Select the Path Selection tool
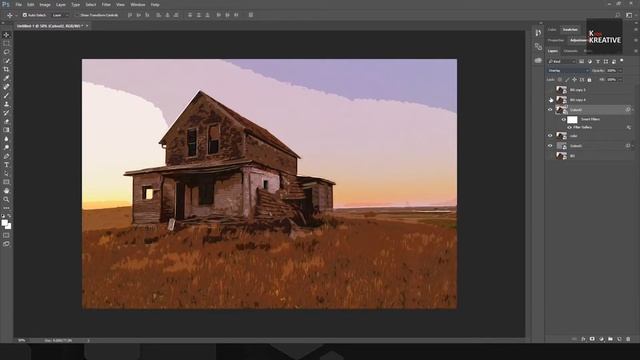Screen dimensions: 640x360 click(x=6, y=173)
